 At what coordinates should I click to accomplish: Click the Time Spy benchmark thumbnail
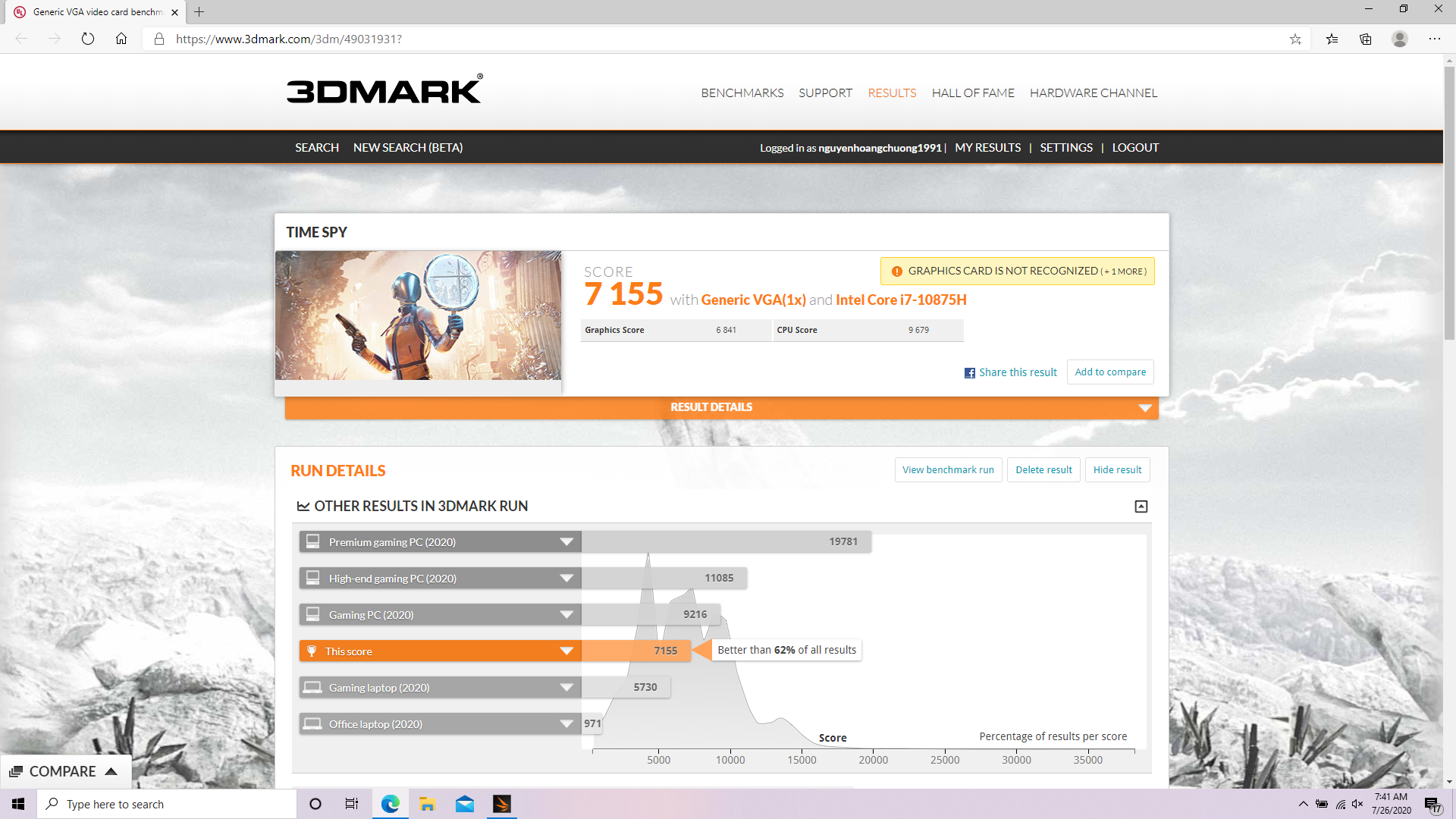[418, 315]
